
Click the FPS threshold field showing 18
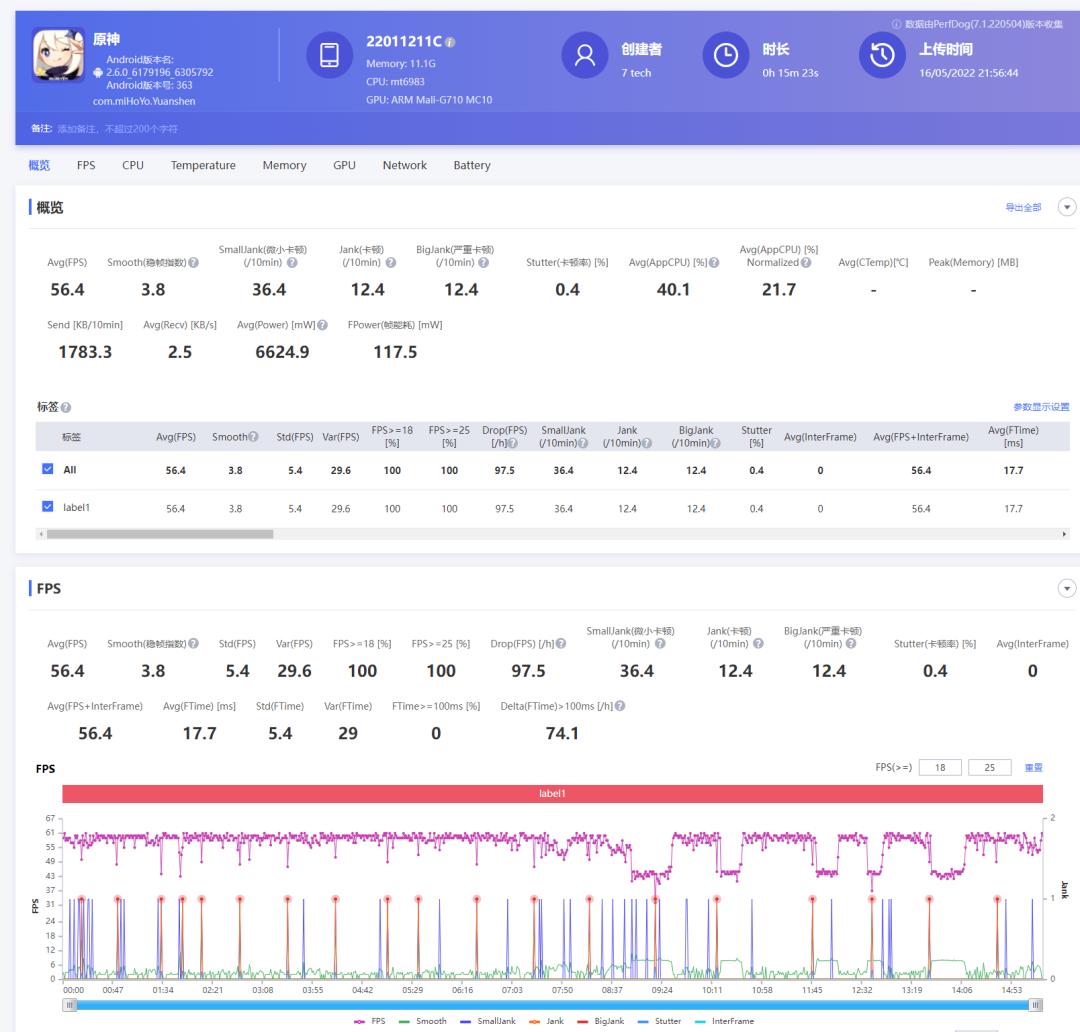(939, 767)
